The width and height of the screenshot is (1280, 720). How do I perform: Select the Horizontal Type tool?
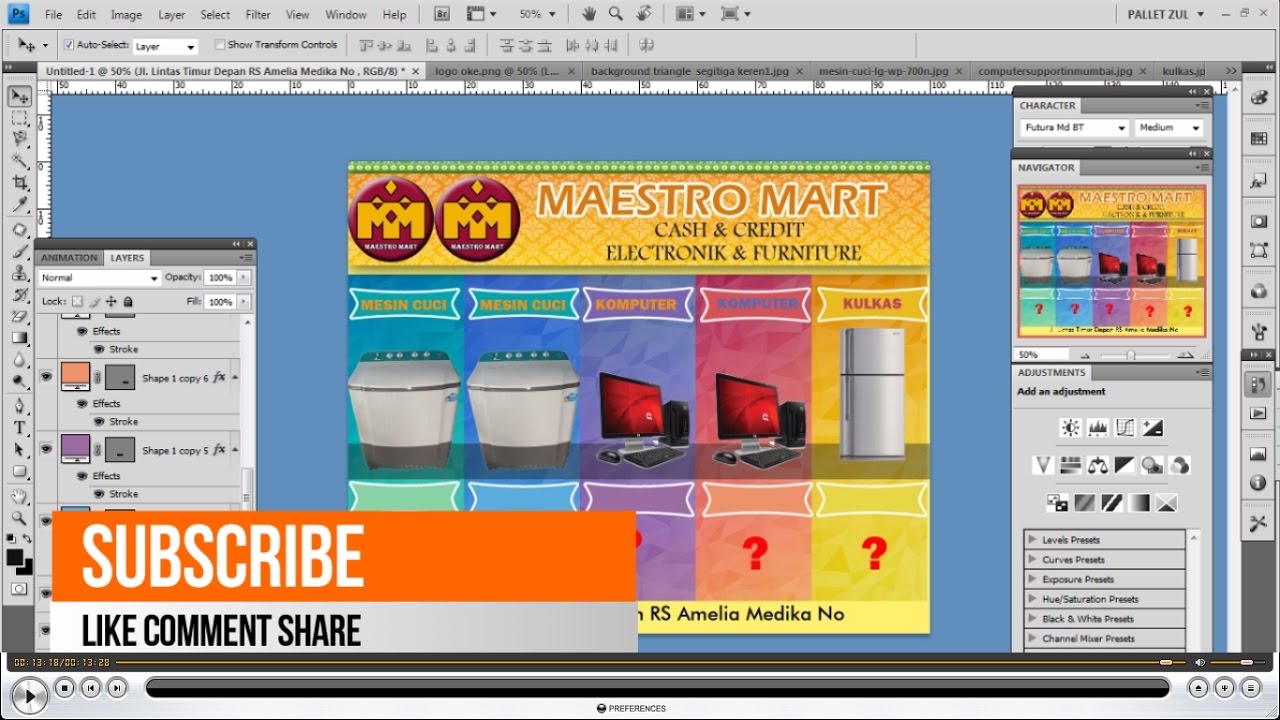(19, 428)
